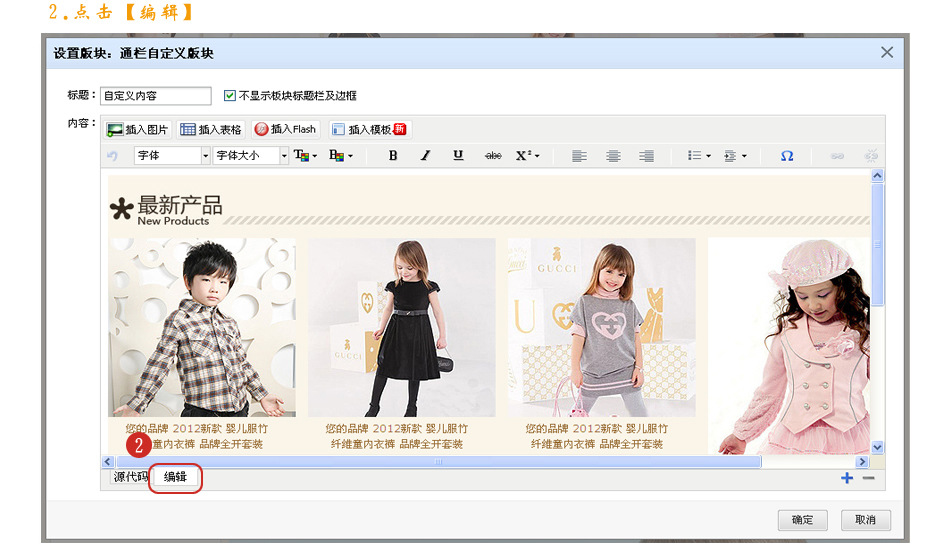This screenshot has height=558, width=950.
Task: Align text right
Action: coord(646,156)
